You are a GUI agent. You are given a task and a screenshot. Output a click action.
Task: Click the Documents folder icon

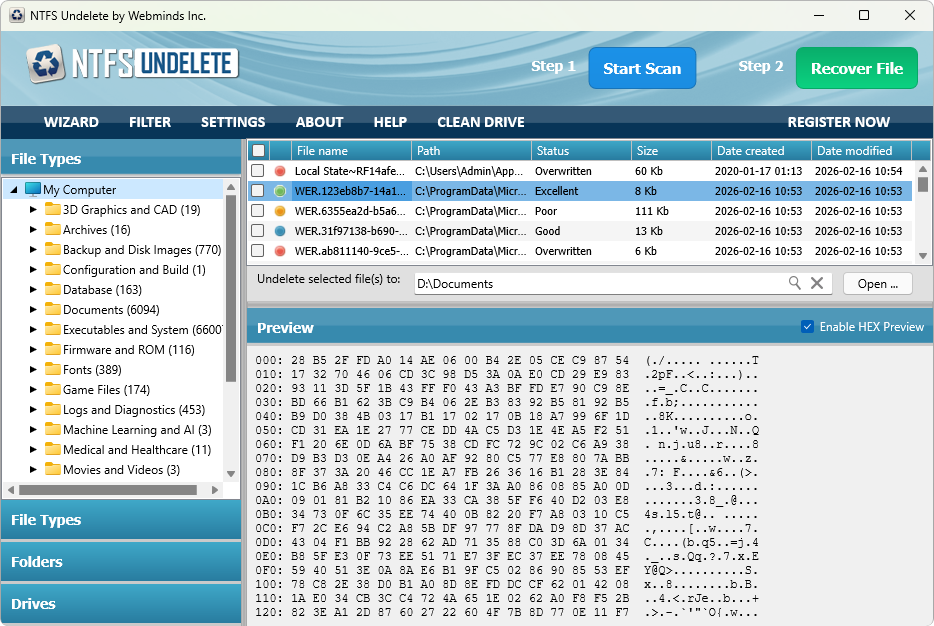(x=53, y=309)
